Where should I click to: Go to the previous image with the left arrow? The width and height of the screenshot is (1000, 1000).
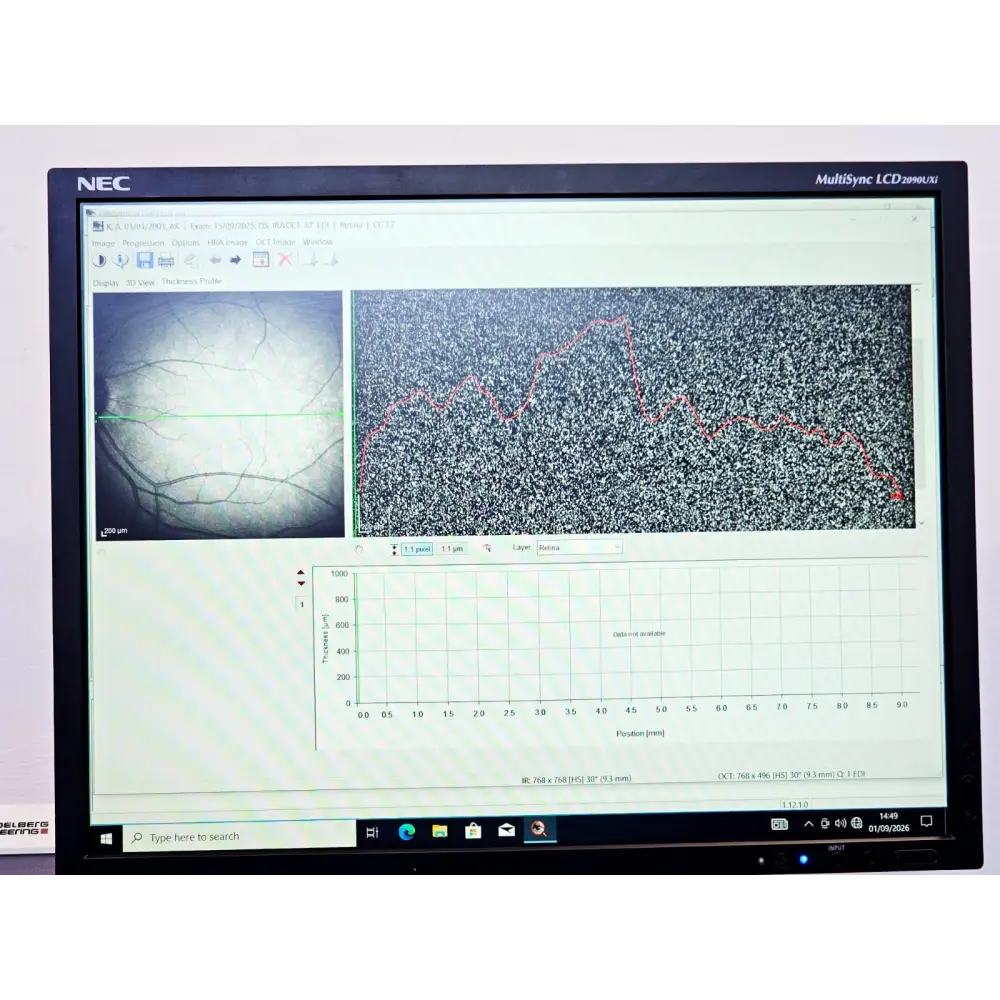pos(216,260)
